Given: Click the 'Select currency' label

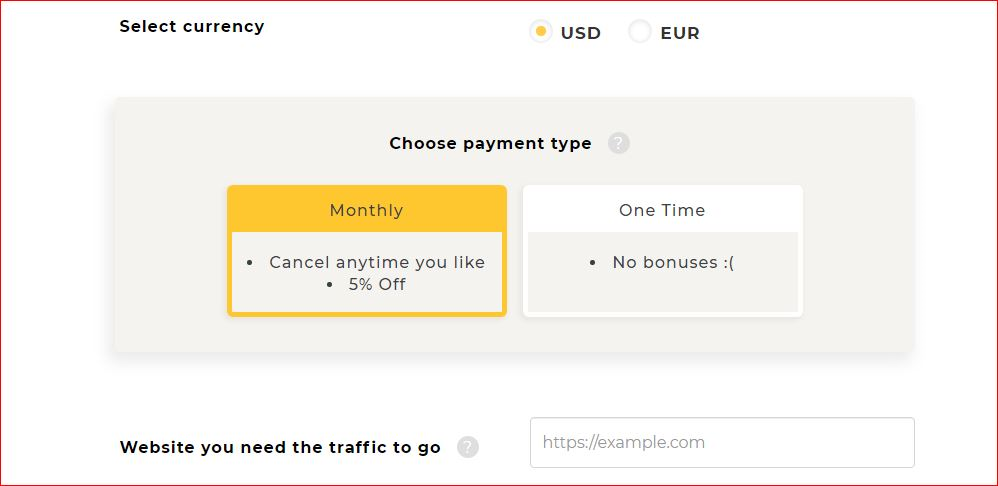Looking at the screenshot, I should pyautogui.click(x=192, y=27).
